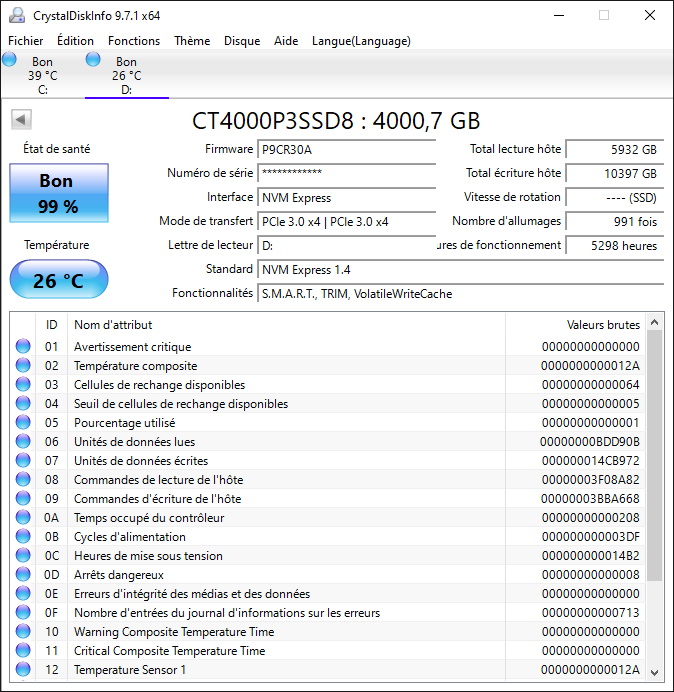Click raw value 00000000BDD90B
The image size is (674, 692).
[x=590, y=442]
